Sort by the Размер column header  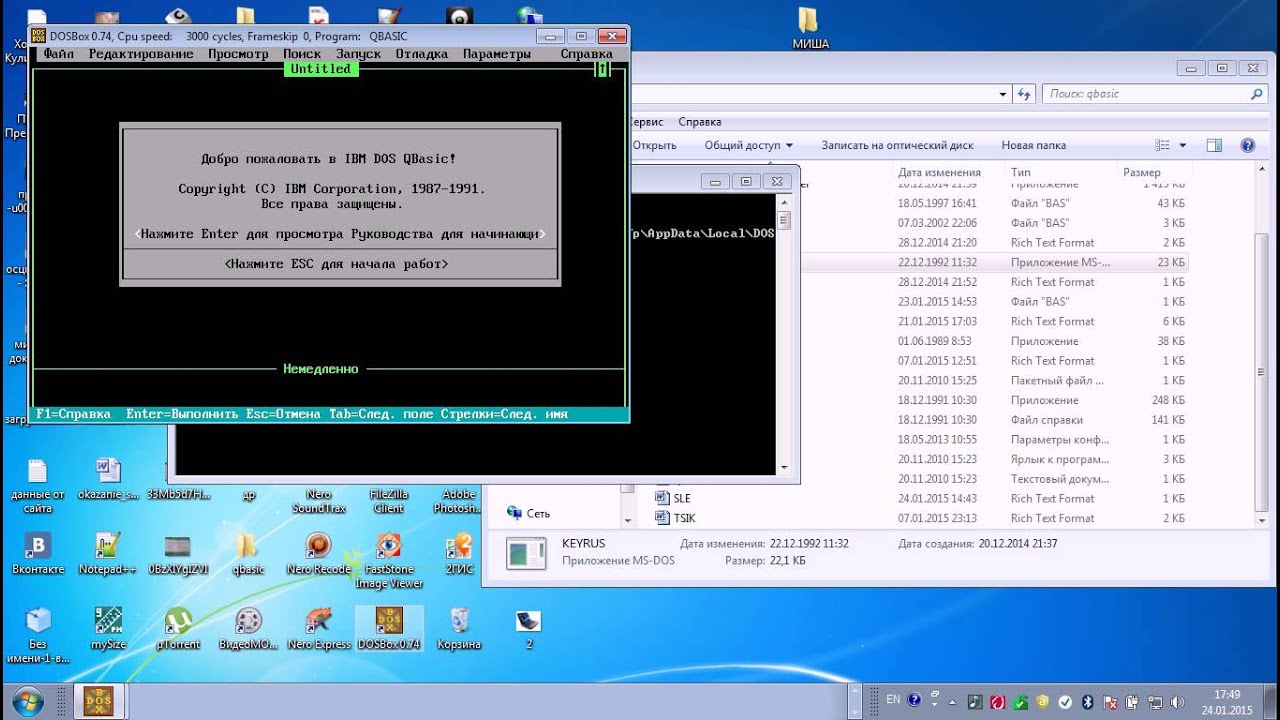coord(1141,172)
